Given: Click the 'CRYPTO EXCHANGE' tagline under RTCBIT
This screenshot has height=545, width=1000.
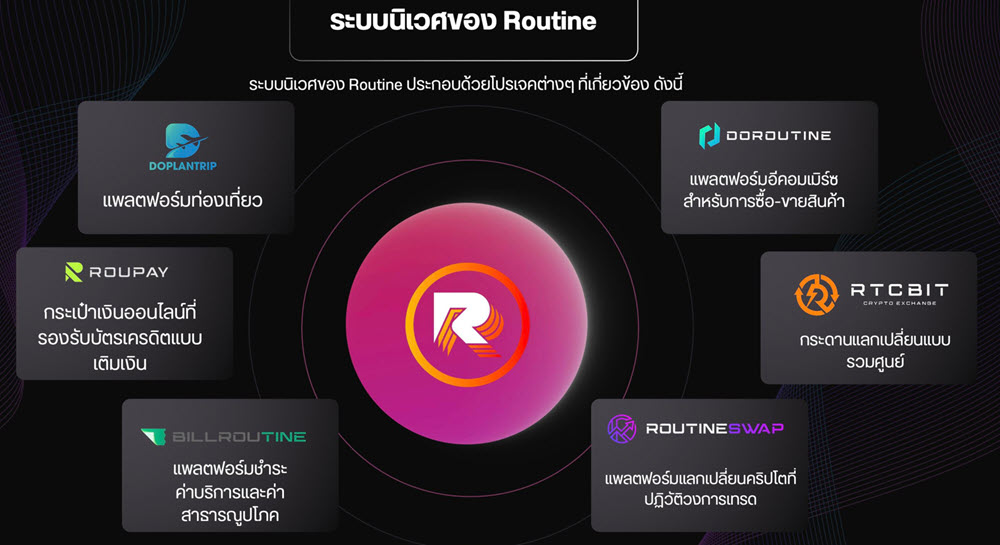Looking at the screenshot, I should pos(900,303).
